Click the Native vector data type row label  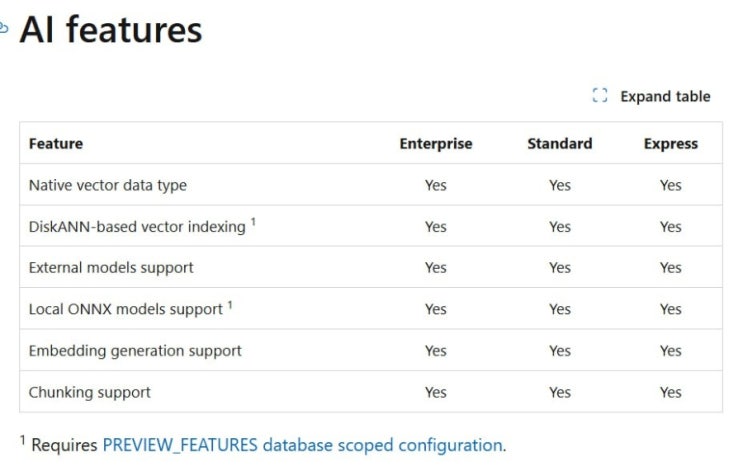(108, 185)
